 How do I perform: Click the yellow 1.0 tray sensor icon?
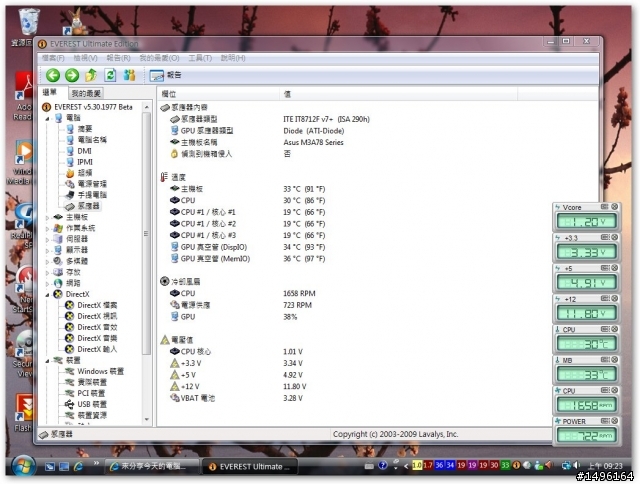coord(417,465)
